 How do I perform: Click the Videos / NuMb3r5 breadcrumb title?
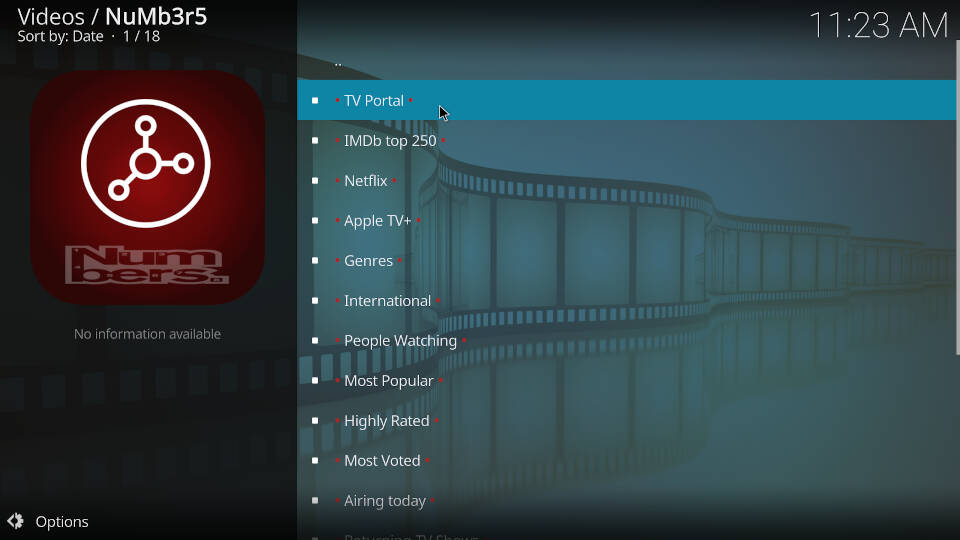[x=112, y=17]
